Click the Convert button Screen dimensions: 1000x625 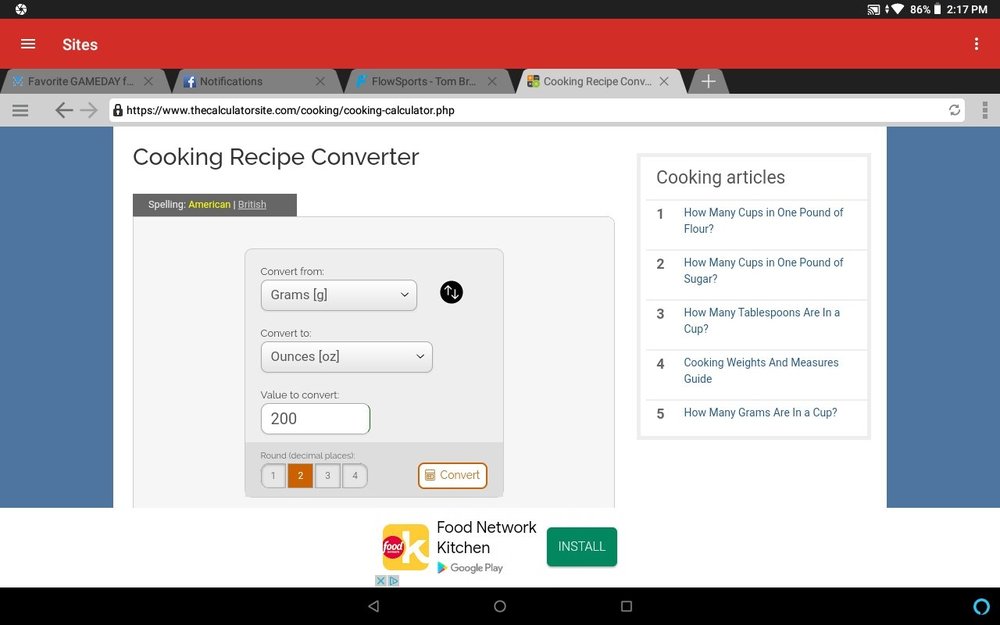452,476
